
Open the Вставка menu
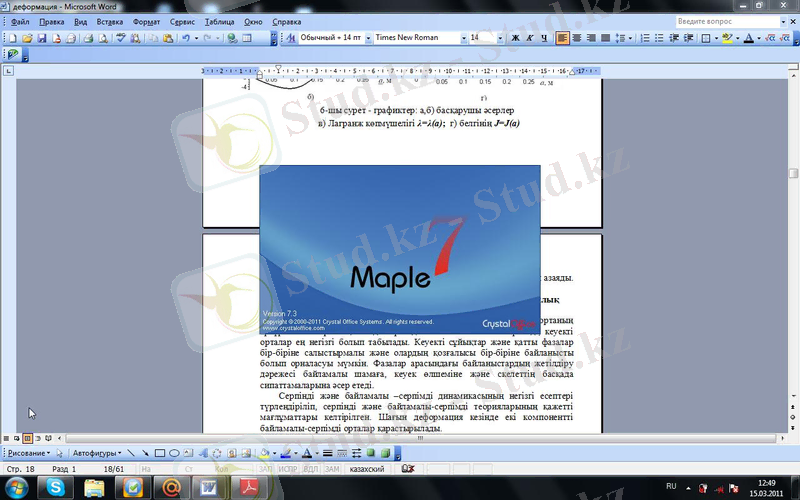tap(110, 22)
